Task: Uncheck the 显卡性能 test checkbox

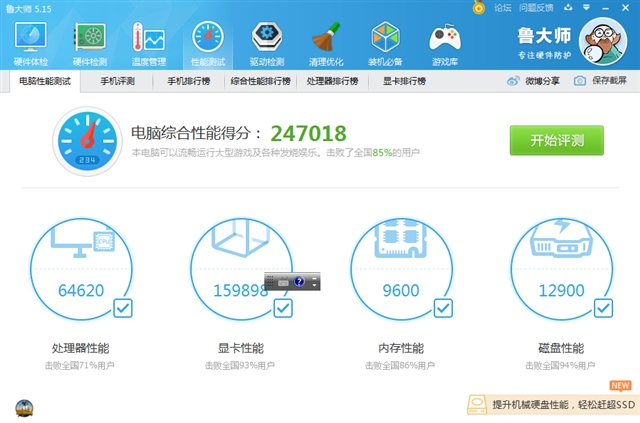Action: 283,308
